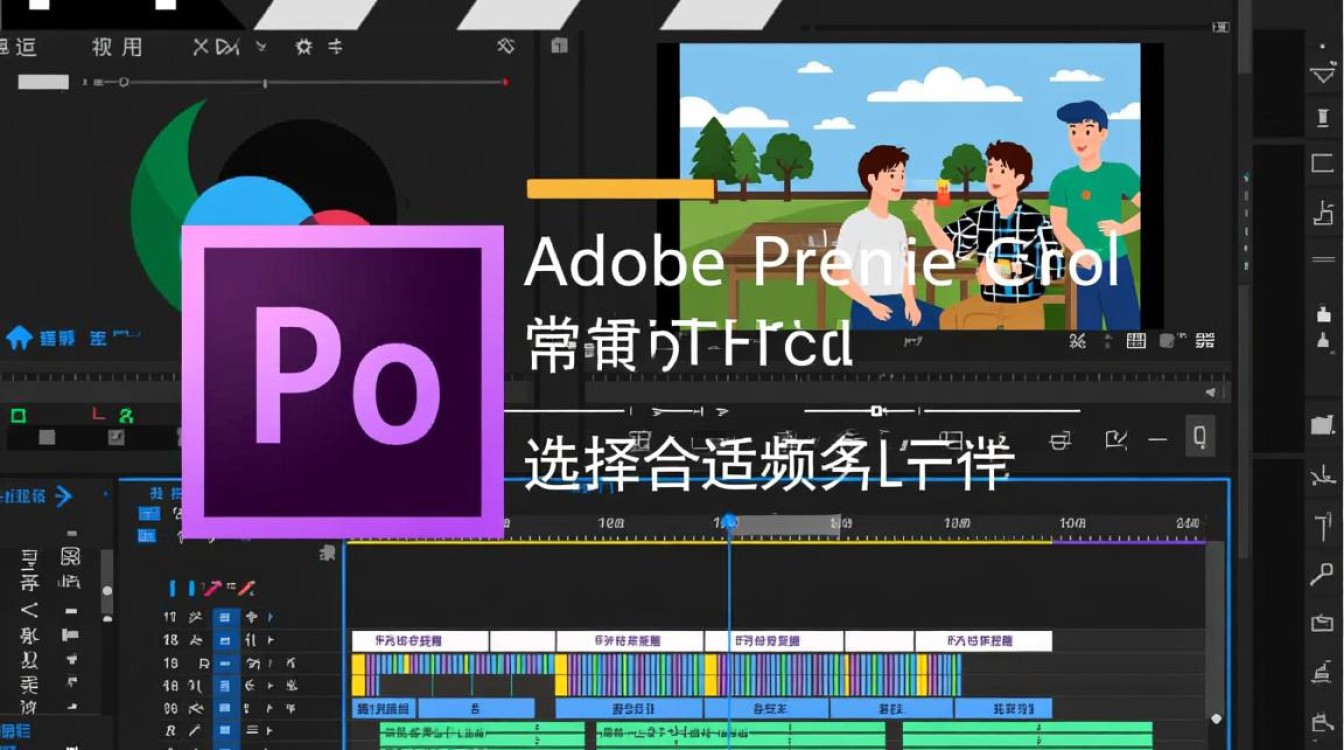Click the minus icon above the timeline
Image resolution: width=1344 pixels, height=750 pixels.
(x=1158, y=438)
